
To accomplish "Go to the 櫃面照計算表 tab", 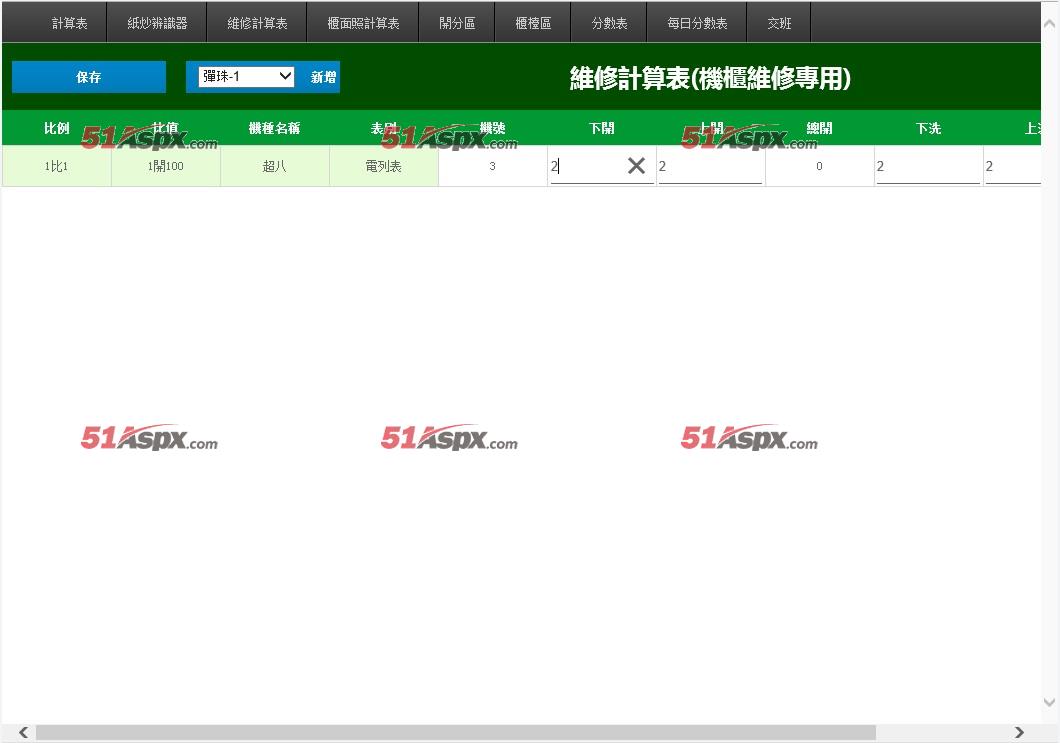I will [363, 23].
